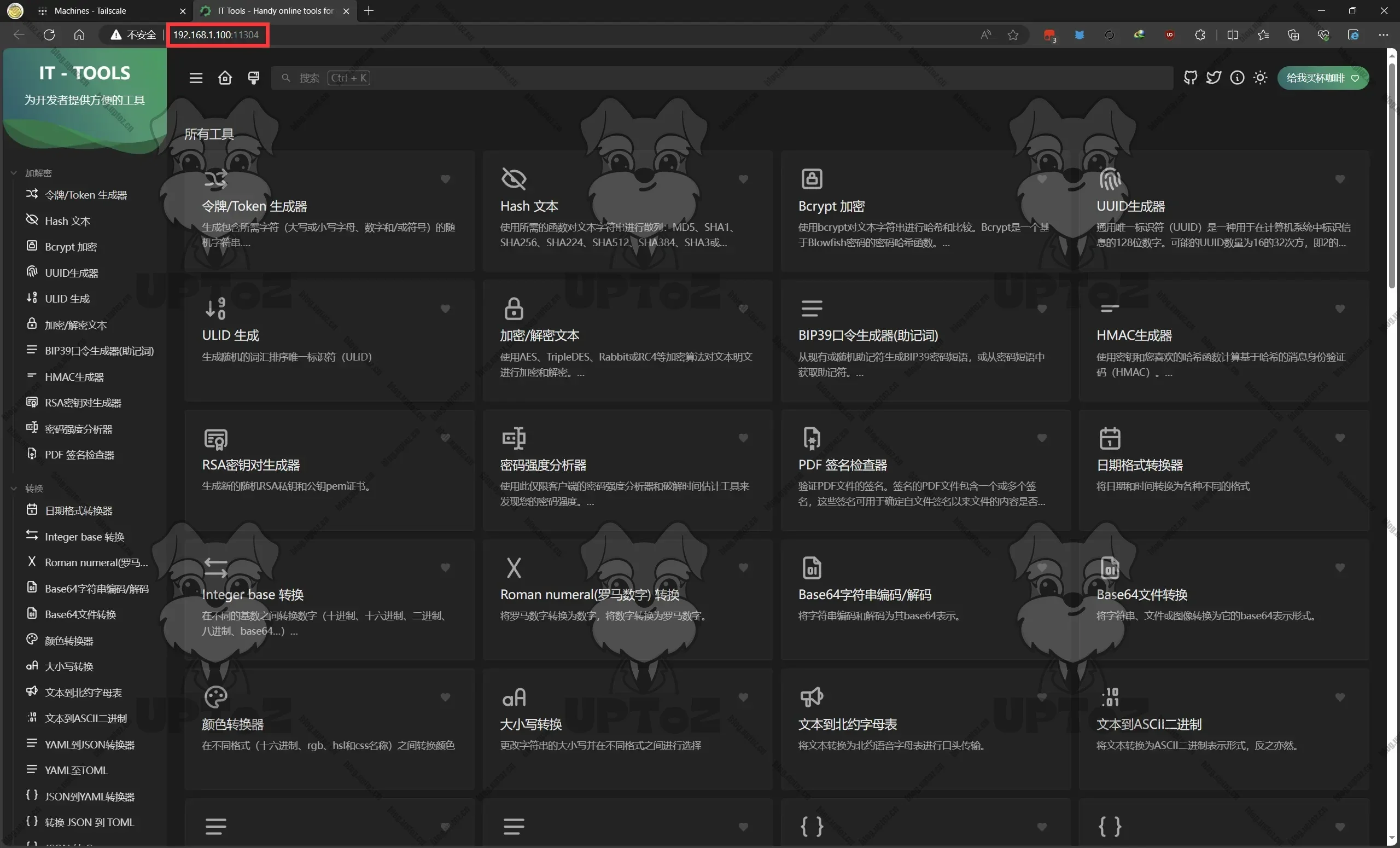This screenshot has width=1400, height=848.
Task: Open the GitHub icon in header
Action: [x=1191, y=78]
